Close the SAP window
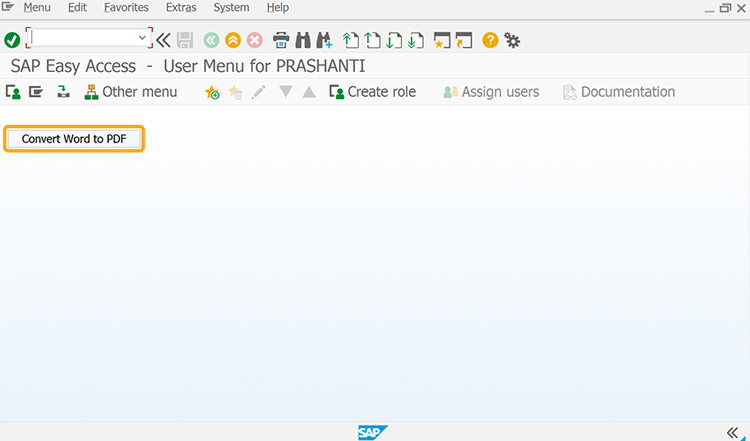This screenshot has height=441, width=750. tap(741, 8)
